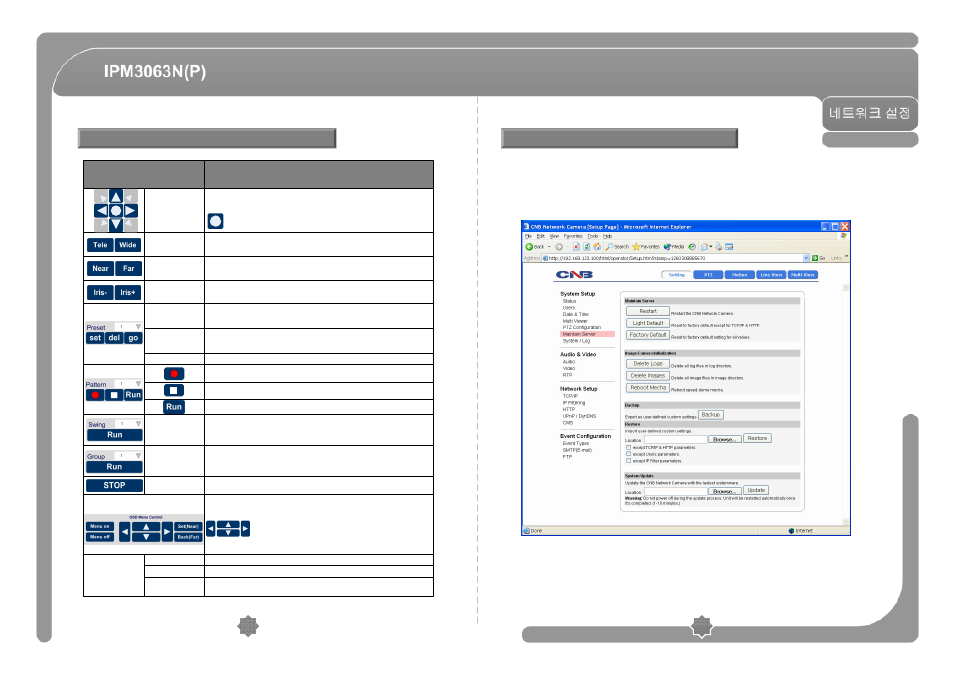Screen dimensions: 954x674
Task: Check except TCP/IP & HTTP parameters
Action: pos(628,448)
